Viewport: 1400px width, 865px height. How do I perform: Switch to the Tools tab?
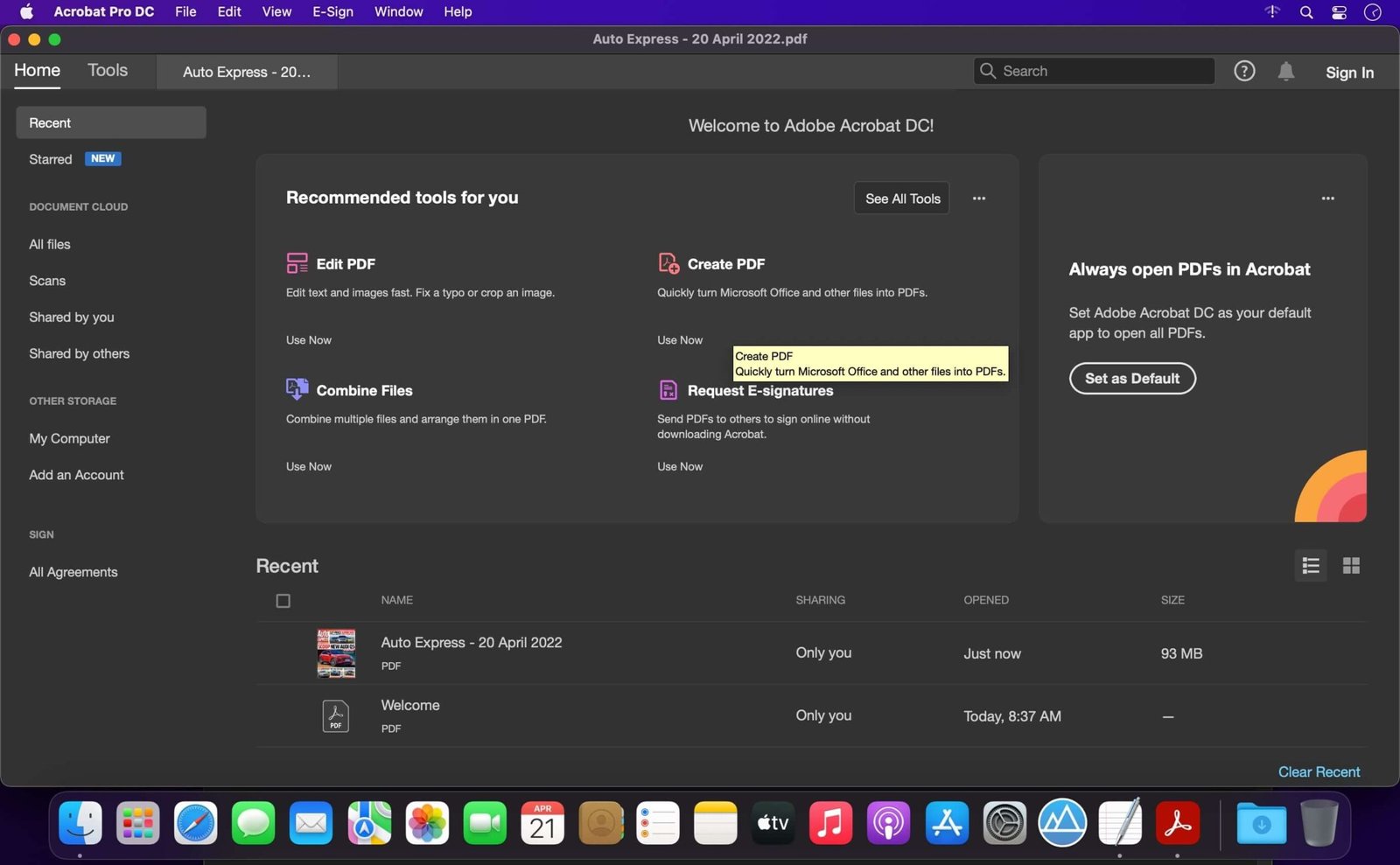click(107, 70)
